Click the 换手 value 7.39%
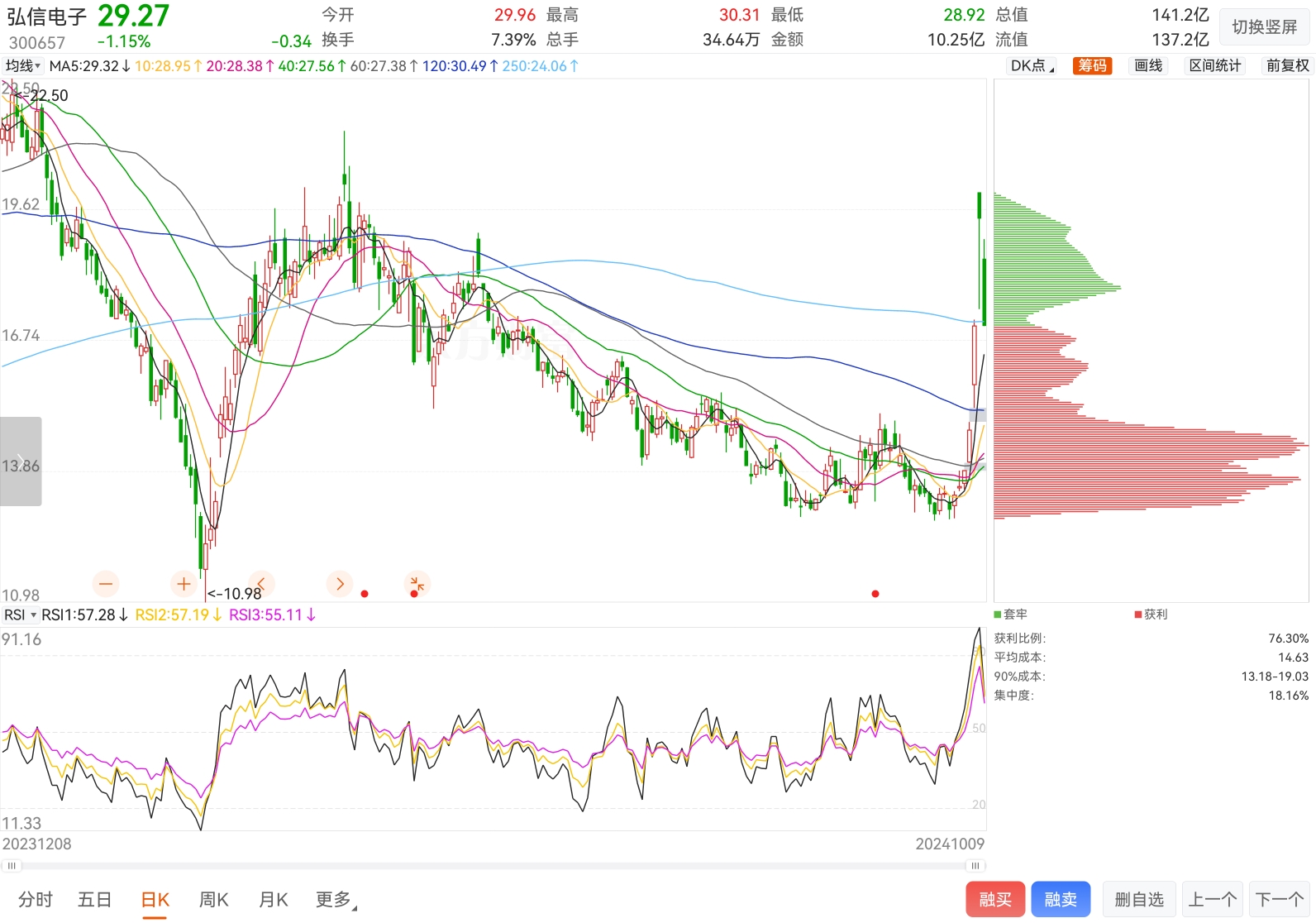This screenshot has height=923, width=1316. point(513,40)
